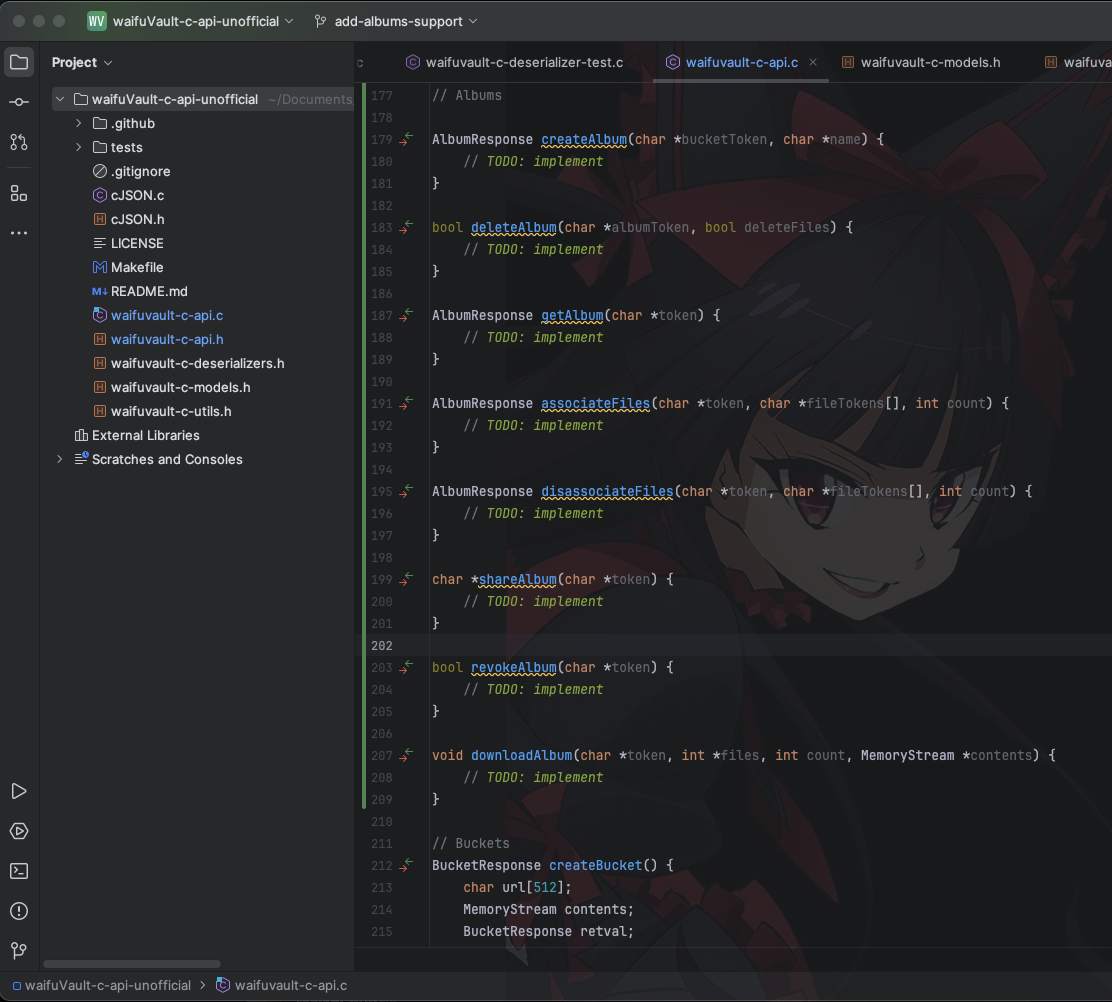
Task: Click the gutter marker beside createBucket line 212
Action: coord(406,864)
